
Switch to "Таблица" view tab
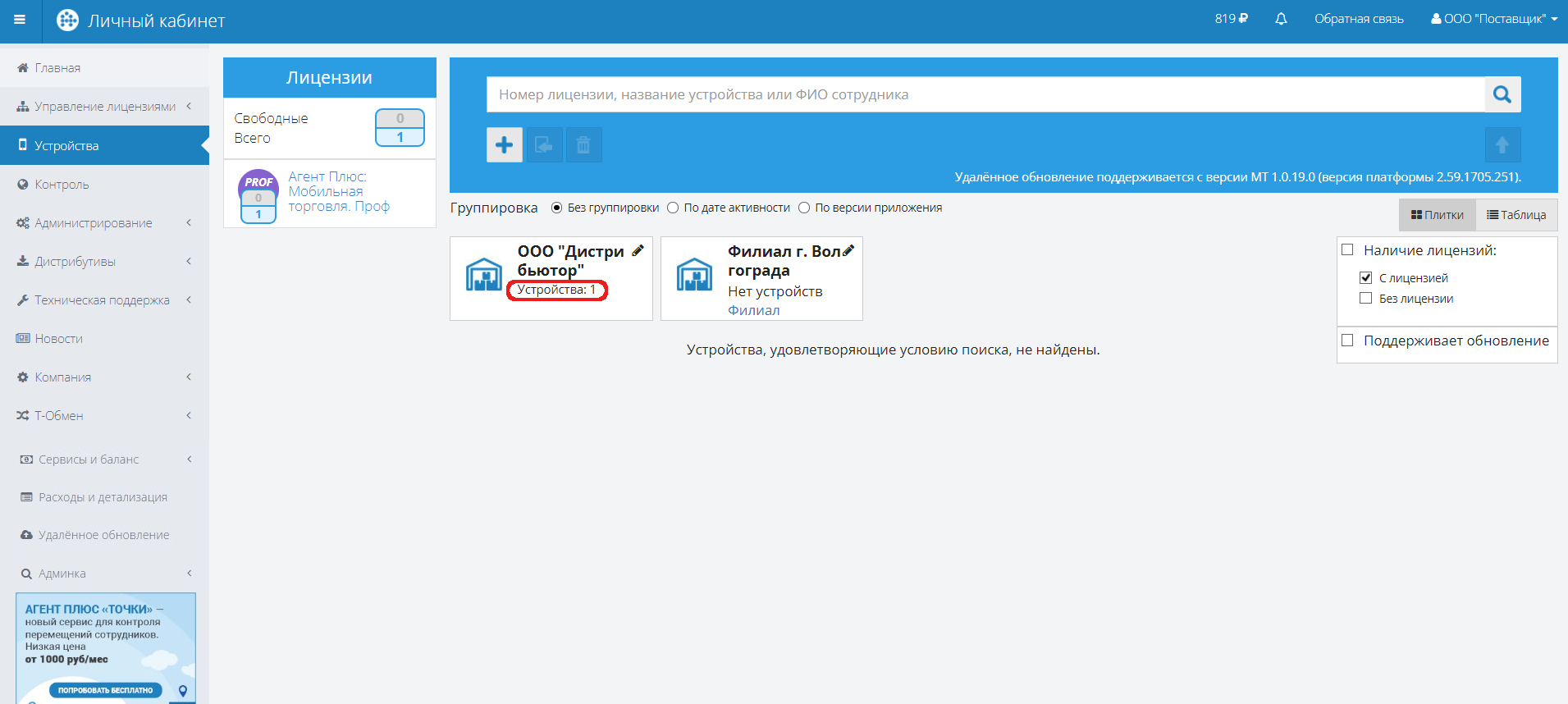point(1516,215)
